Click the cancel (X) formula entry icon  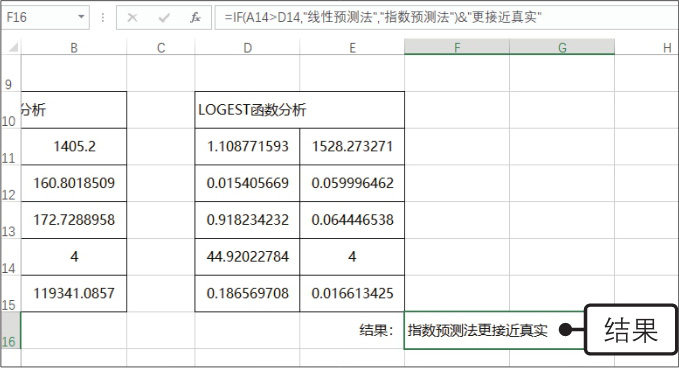(133, 18)
